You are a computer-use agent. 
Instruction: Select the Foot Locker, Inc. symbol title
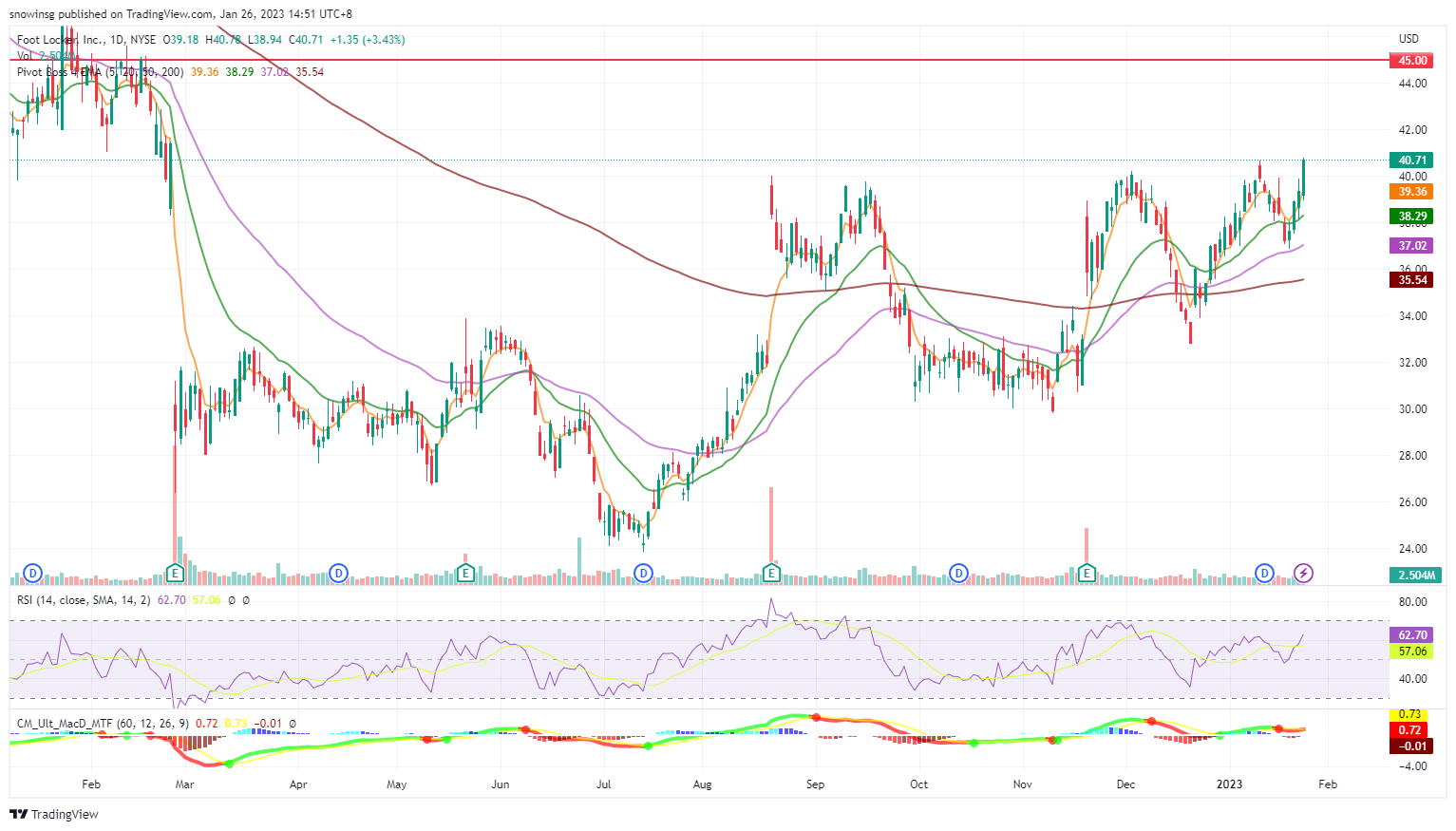(61, 40)
